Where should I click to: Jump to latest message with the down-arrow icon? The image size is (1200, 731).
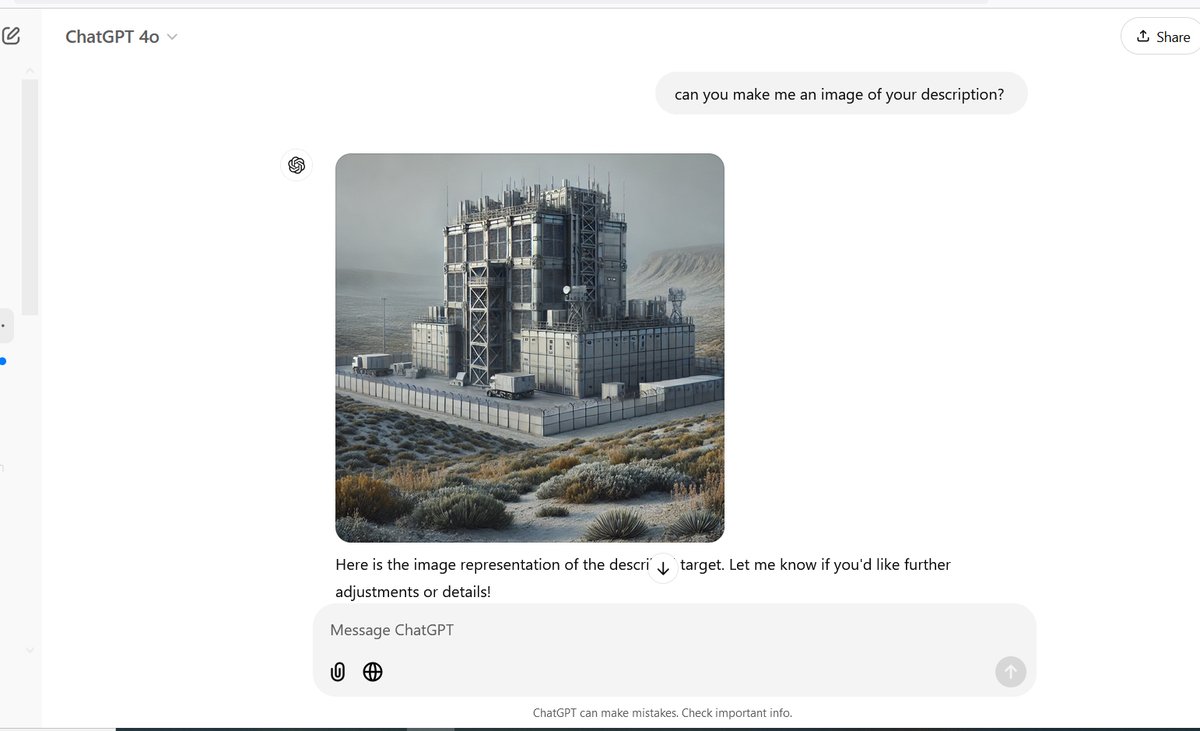click(x=663, y=567)
